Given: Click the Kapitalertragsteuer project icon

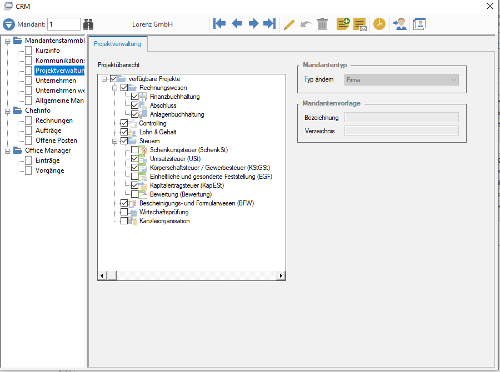Looking at the screenshot, I should (143, 185).
